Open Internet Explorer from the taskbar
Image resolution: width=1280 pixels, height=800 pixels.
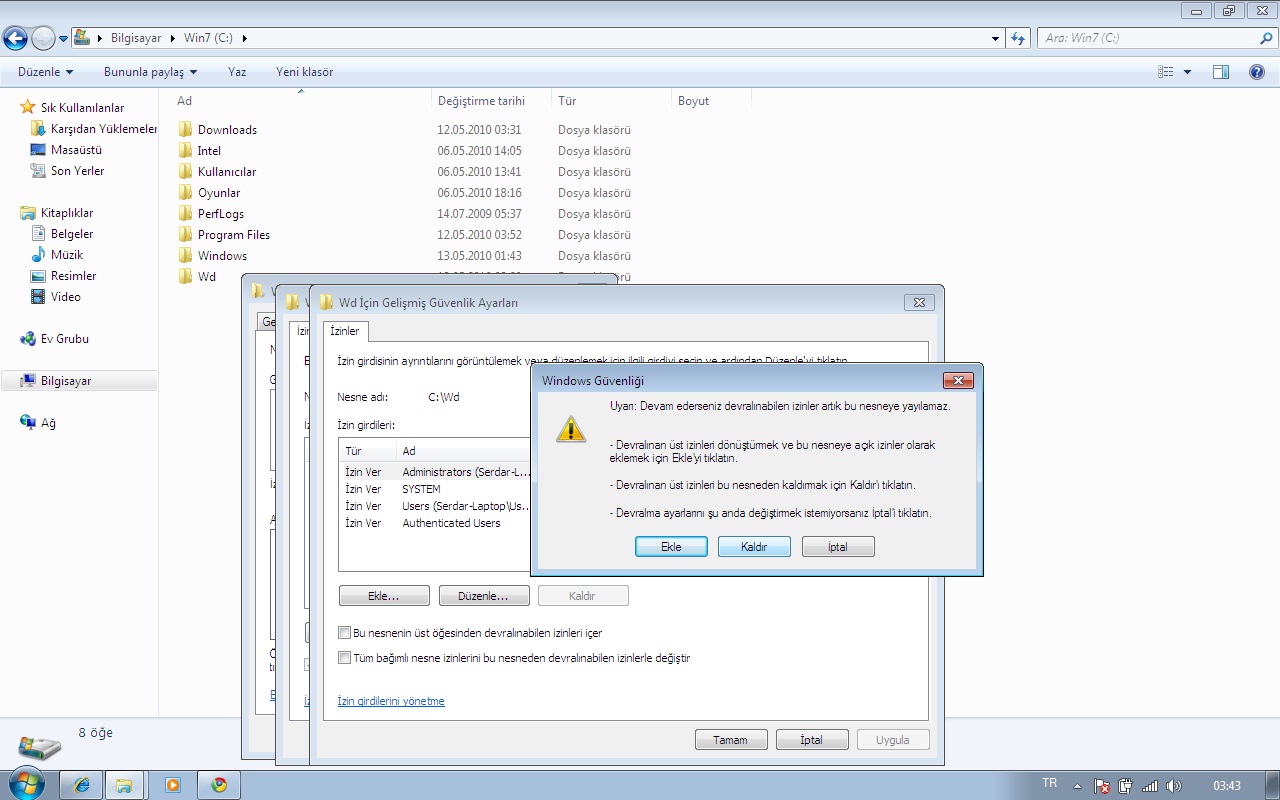coord(81,785)
